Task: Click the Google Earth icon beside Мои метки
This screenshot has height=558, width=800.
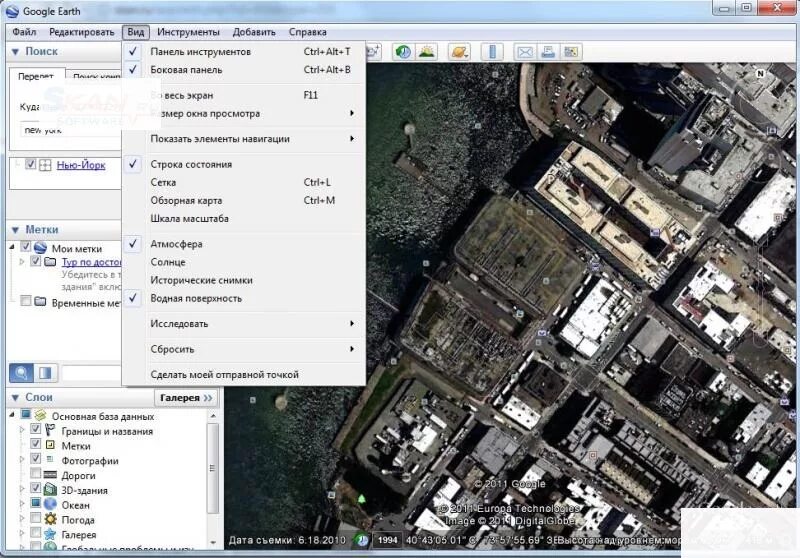Action: pos(40,248)
